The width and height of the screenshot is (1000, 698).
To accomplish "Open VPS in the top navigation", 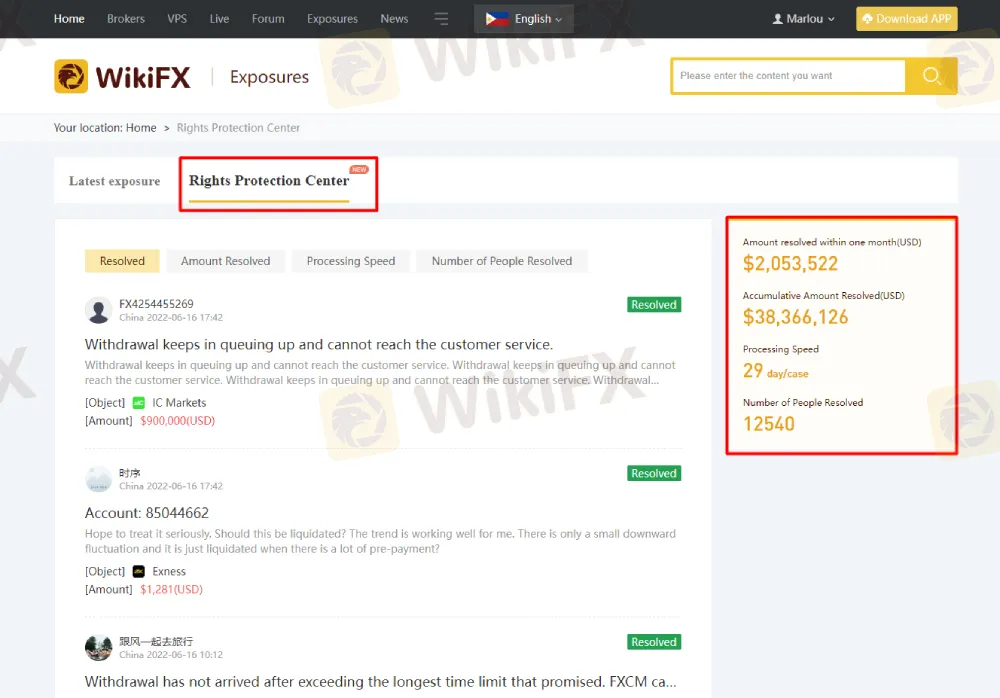I will coord(177,19).
